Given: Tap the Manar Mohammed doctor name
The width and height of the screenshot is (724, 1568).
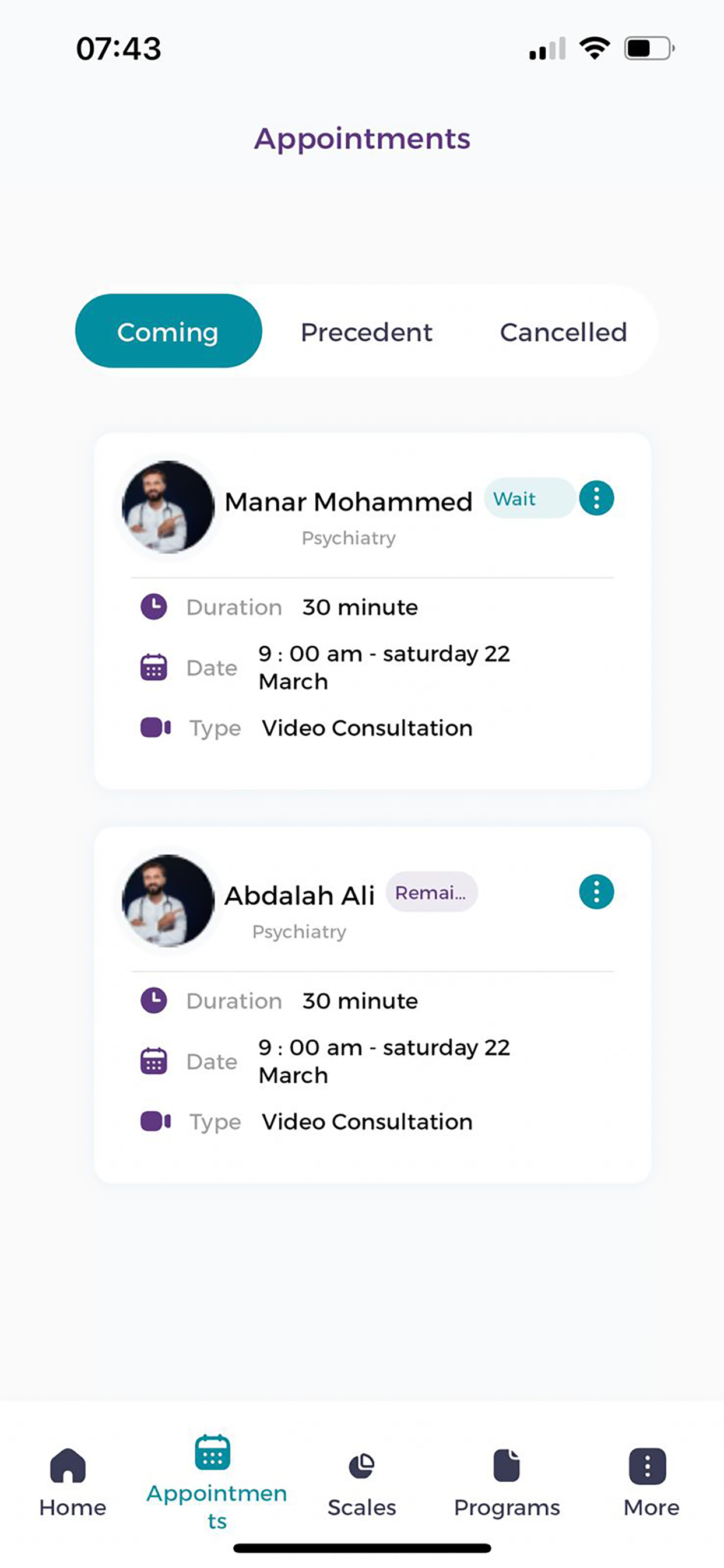Looking at the screenshot, I should [x=349, y=502].
